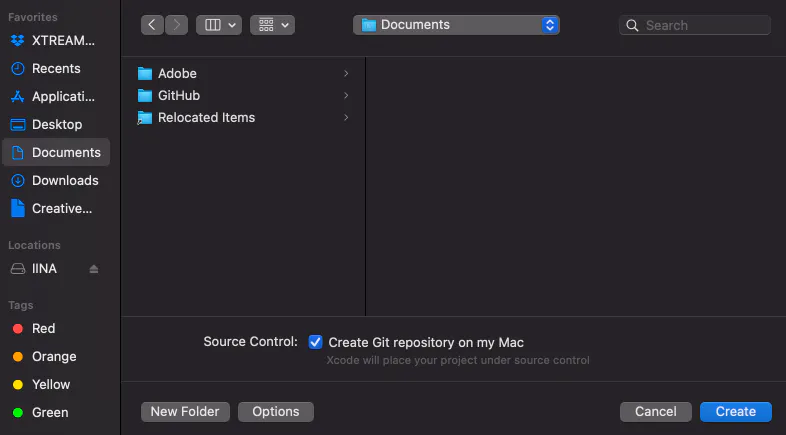Screen dimensions: 786x435
Task: Select Desktop in Favorites
Action: pos(56,124)
